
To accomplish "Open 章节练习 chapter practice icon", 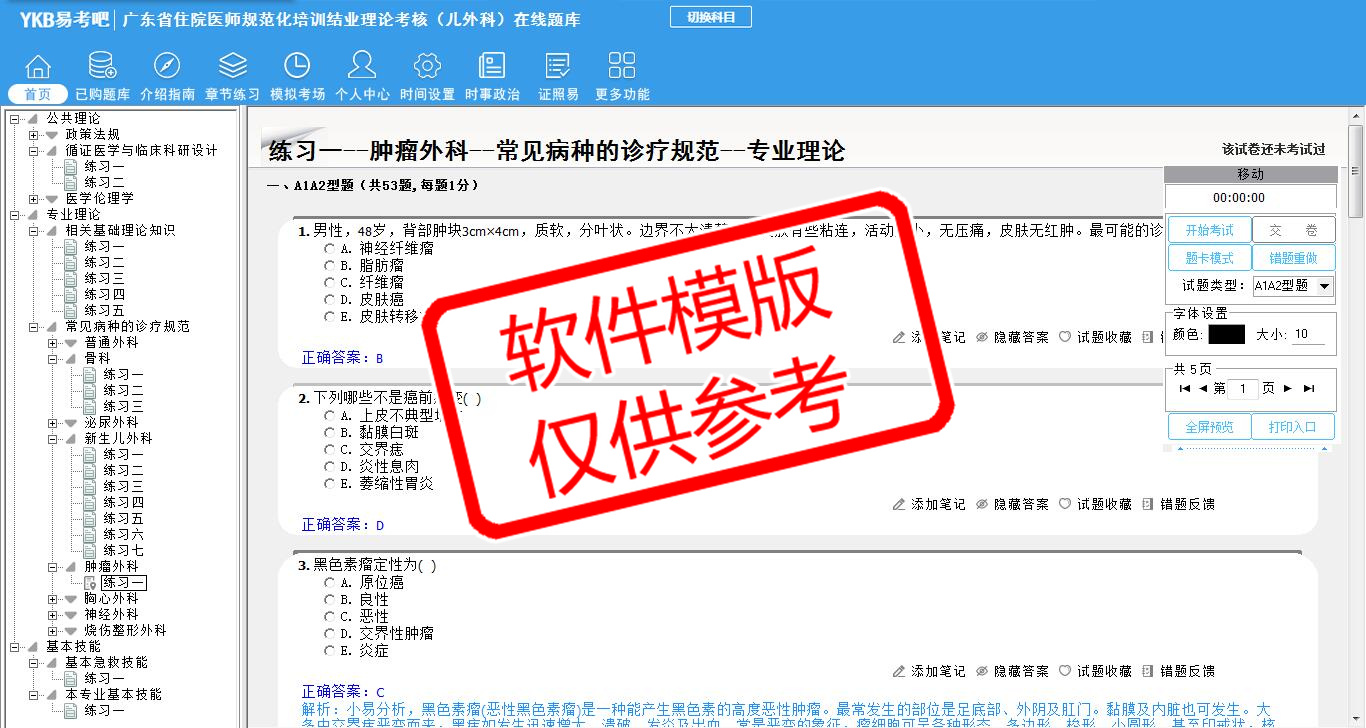I will point(232,67).
